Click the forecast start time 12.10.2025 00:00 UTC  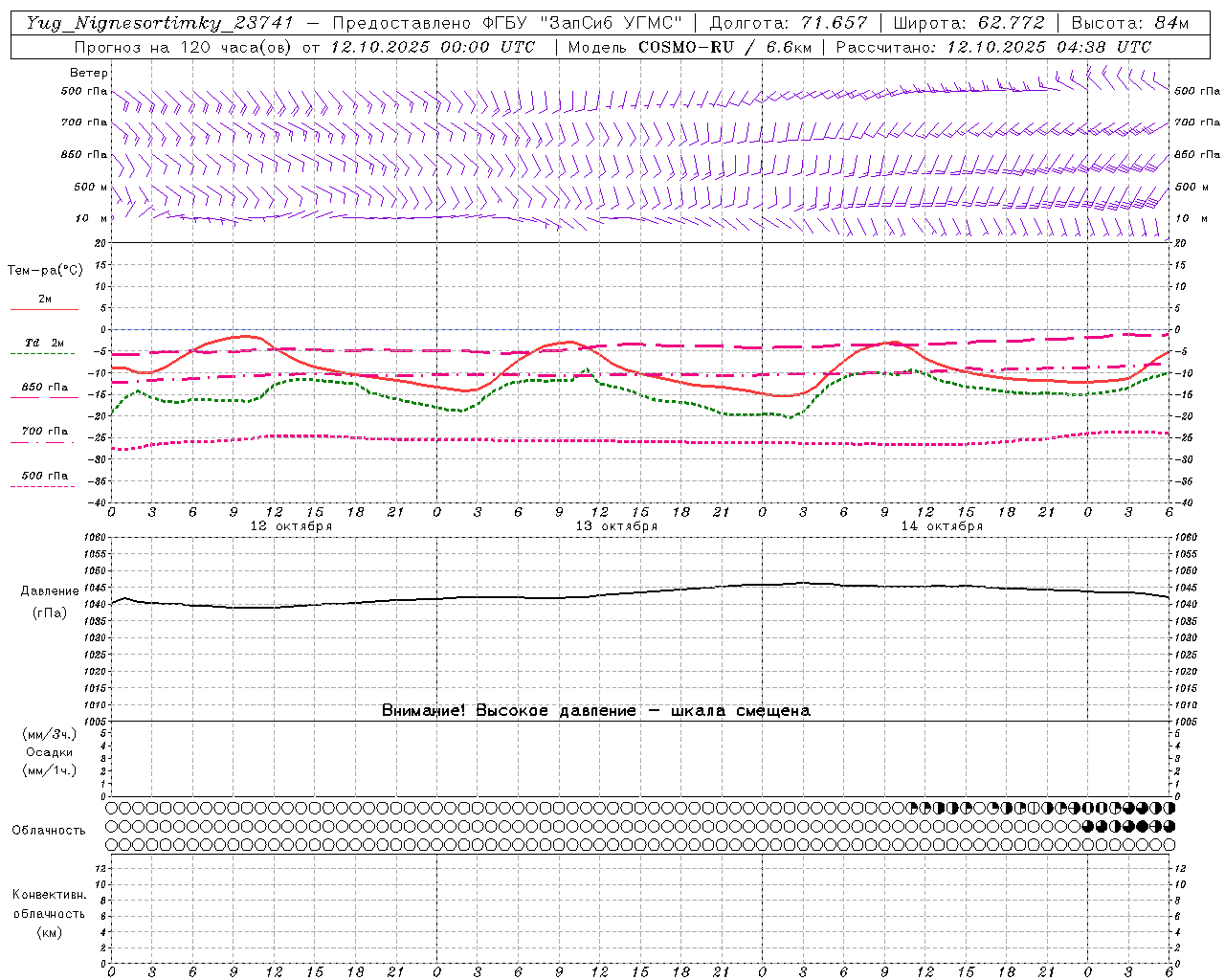pyautogui.click(x=433, y=47)
